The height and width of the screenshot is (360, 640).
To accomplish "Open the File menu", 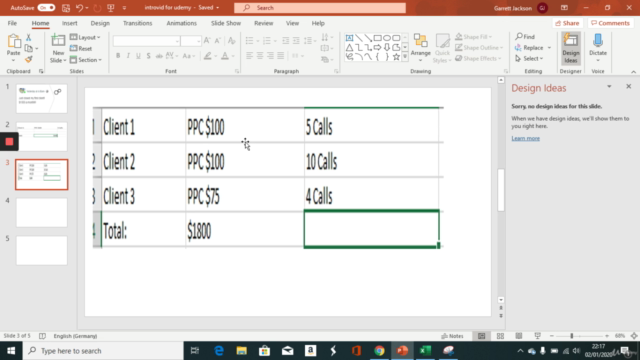I will [12, 23].
